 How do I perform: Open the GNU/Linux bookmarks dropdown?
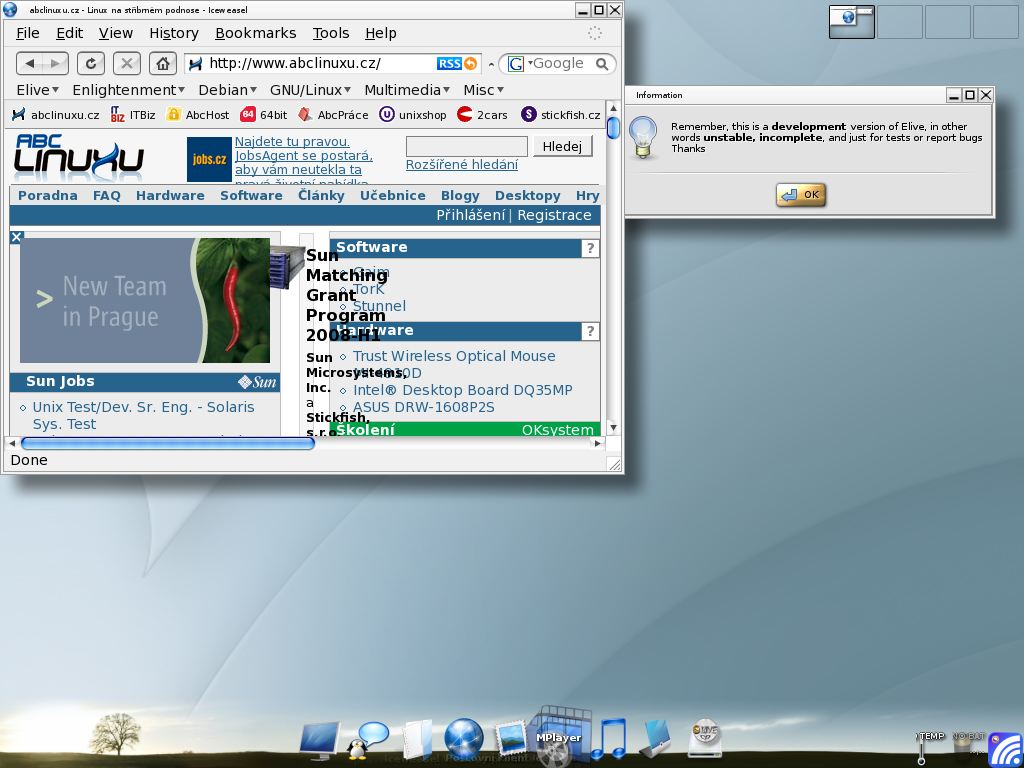[x=310, y=90]
